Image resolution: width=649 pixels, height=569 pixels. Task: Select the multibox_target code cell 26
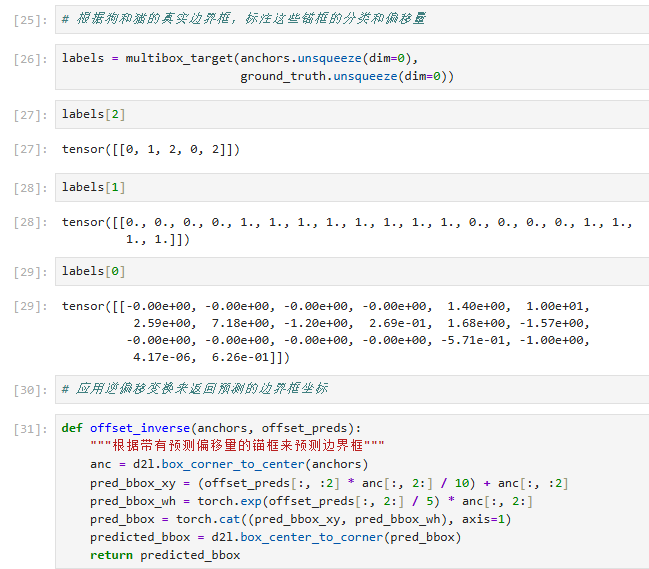[x=352, y=67]
